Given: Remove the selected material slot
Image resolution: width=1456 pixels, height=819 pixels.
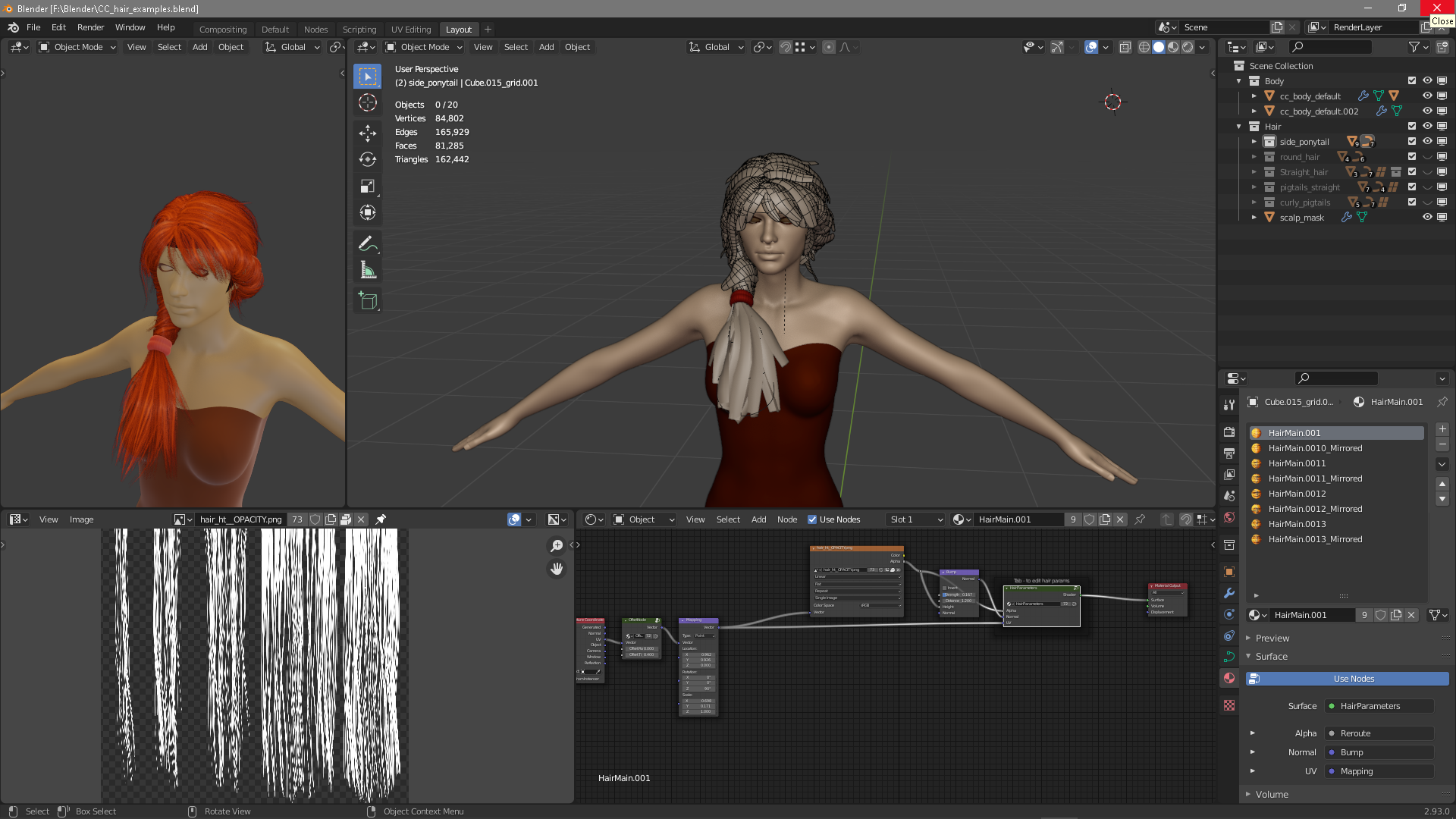Looking at the screenshot, I should point(1442,444).
